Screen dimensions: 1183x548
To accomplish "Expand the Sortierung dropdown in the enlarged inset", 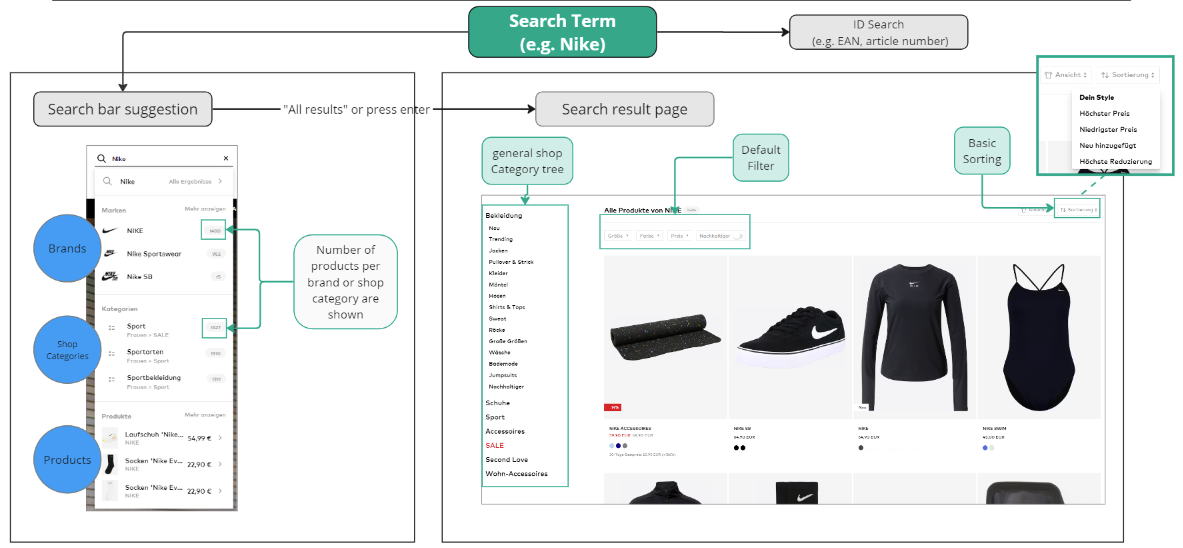I will coord(1128,75).
